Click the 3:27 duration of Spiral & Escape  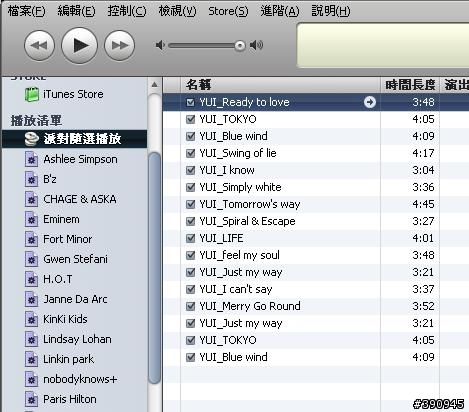423,221
